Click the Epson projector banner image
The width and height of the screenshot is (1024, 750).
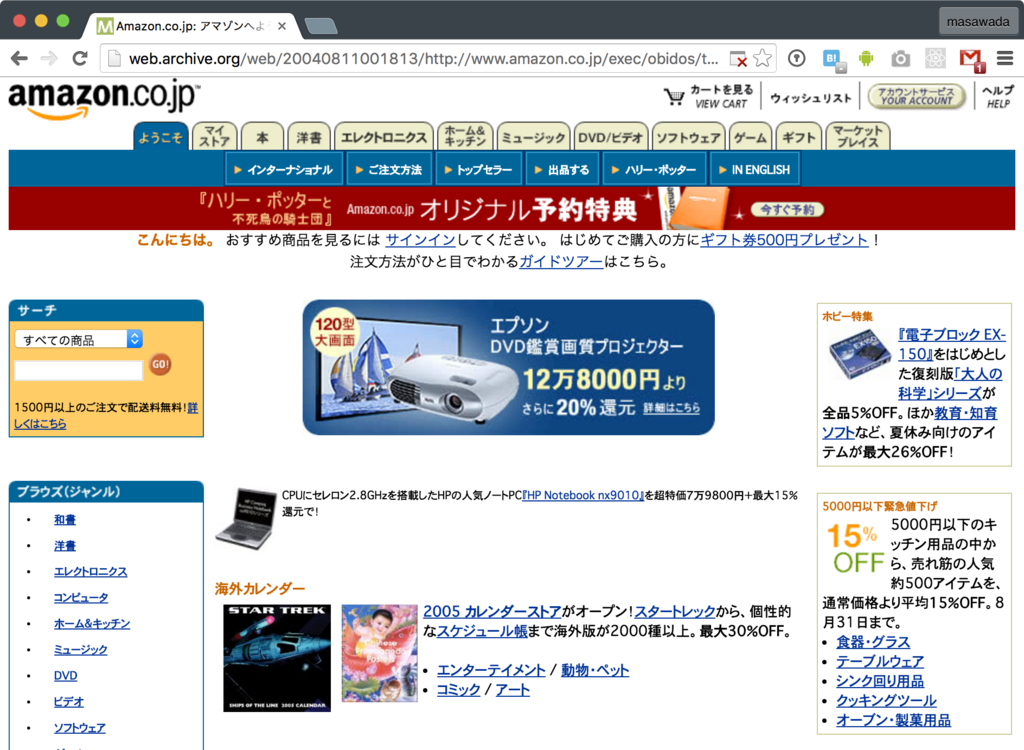(509, 367)
